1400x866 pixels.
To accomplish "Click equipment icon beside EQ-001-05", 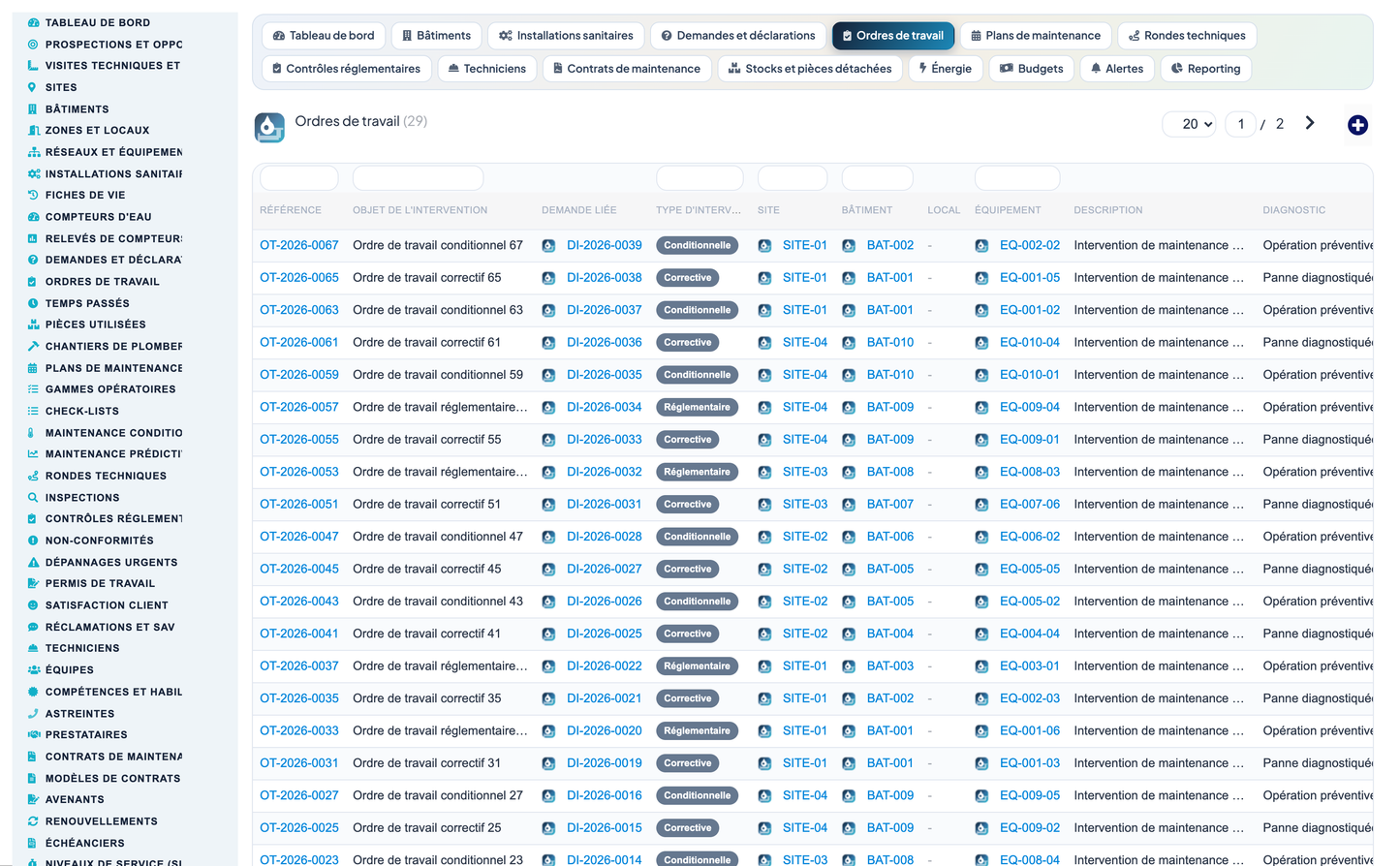I will (981, 278).
